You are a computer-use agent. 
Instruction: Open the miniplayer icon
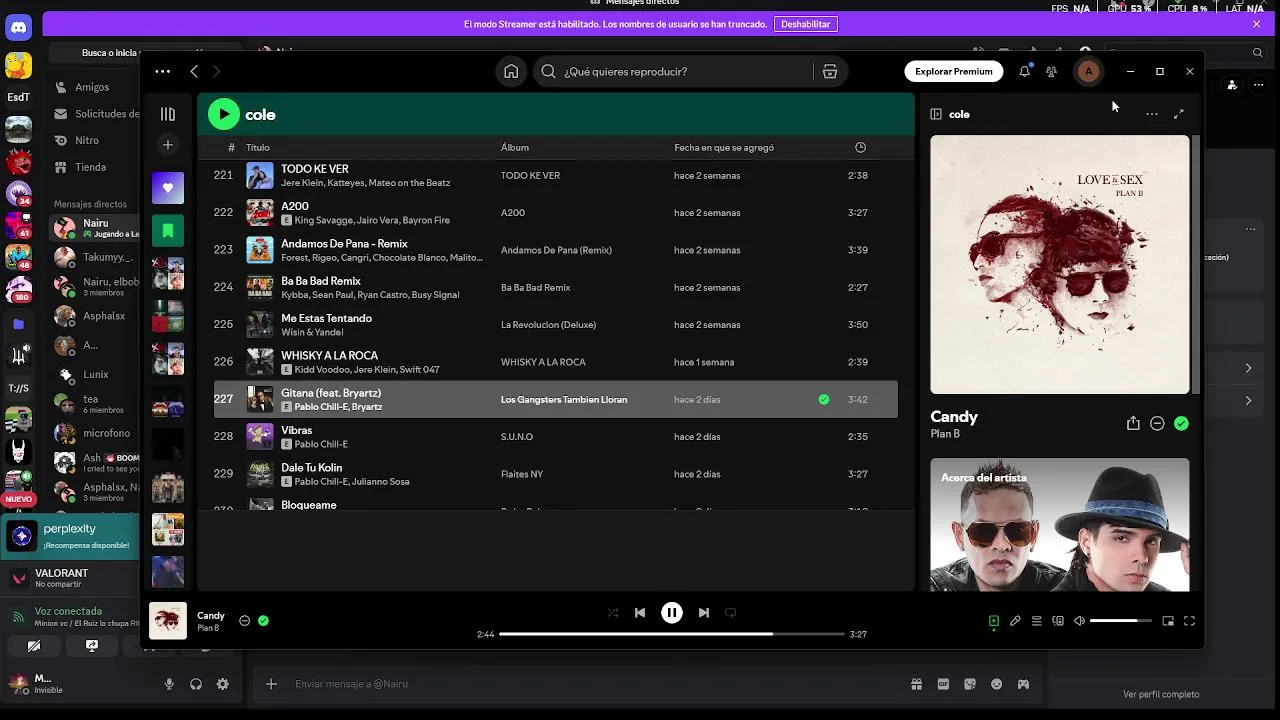click(x=1168, y=621)
